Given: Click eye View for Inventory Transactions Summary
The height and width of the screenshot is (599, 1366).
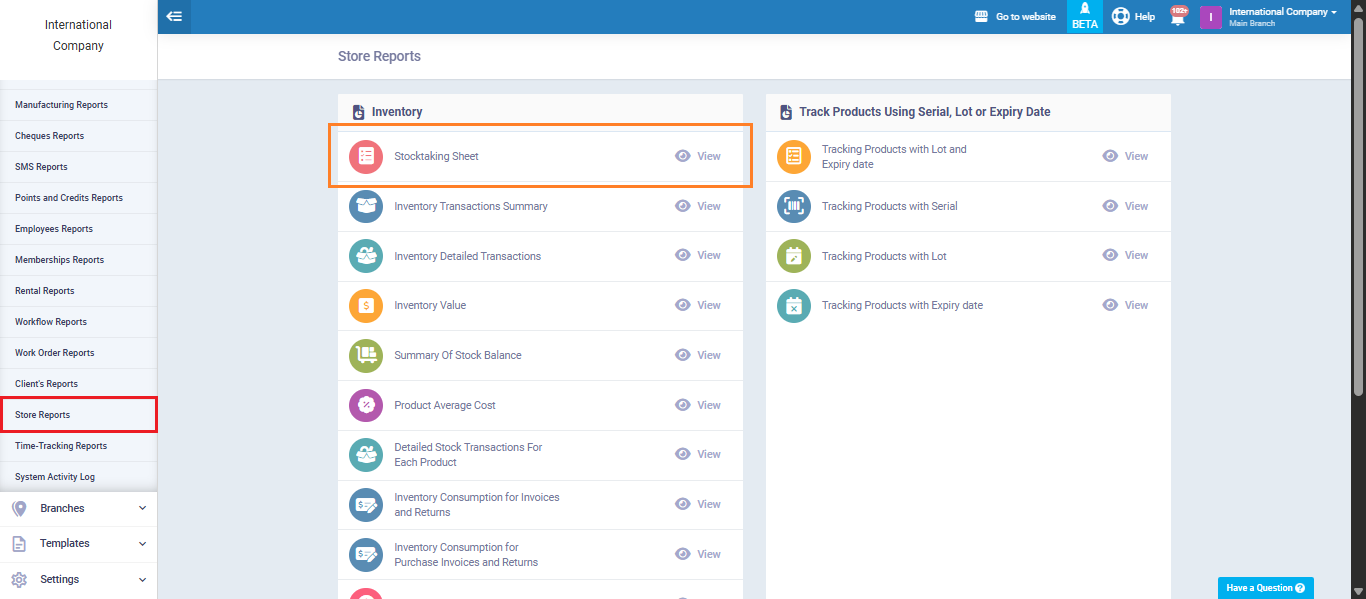Looking at the screenshot, I should point(698,206).
